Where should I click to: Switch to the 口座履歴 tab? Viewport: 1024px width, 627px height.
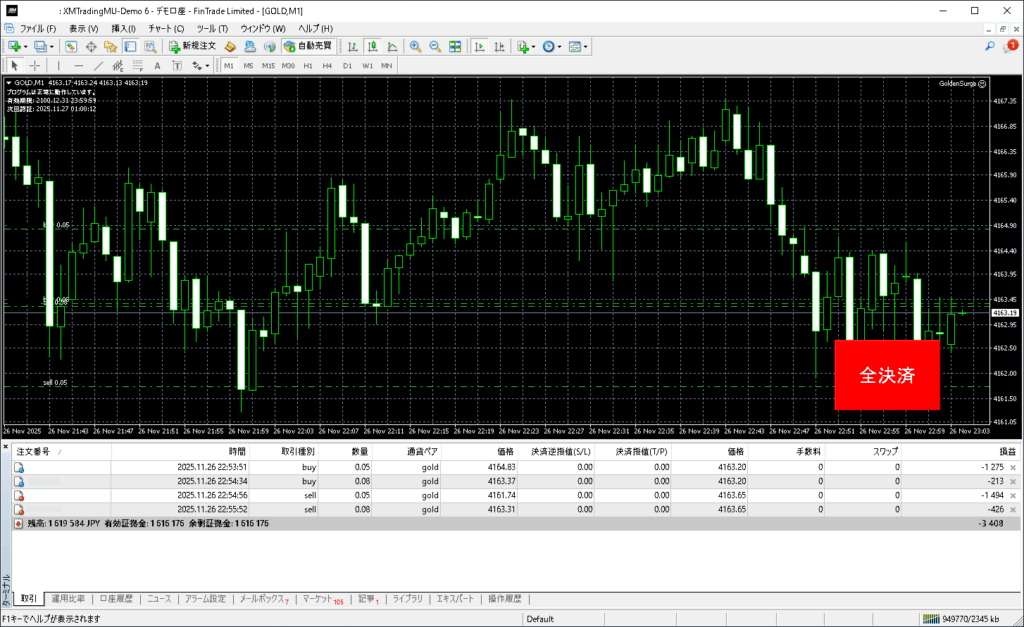(x=116, y=599)
